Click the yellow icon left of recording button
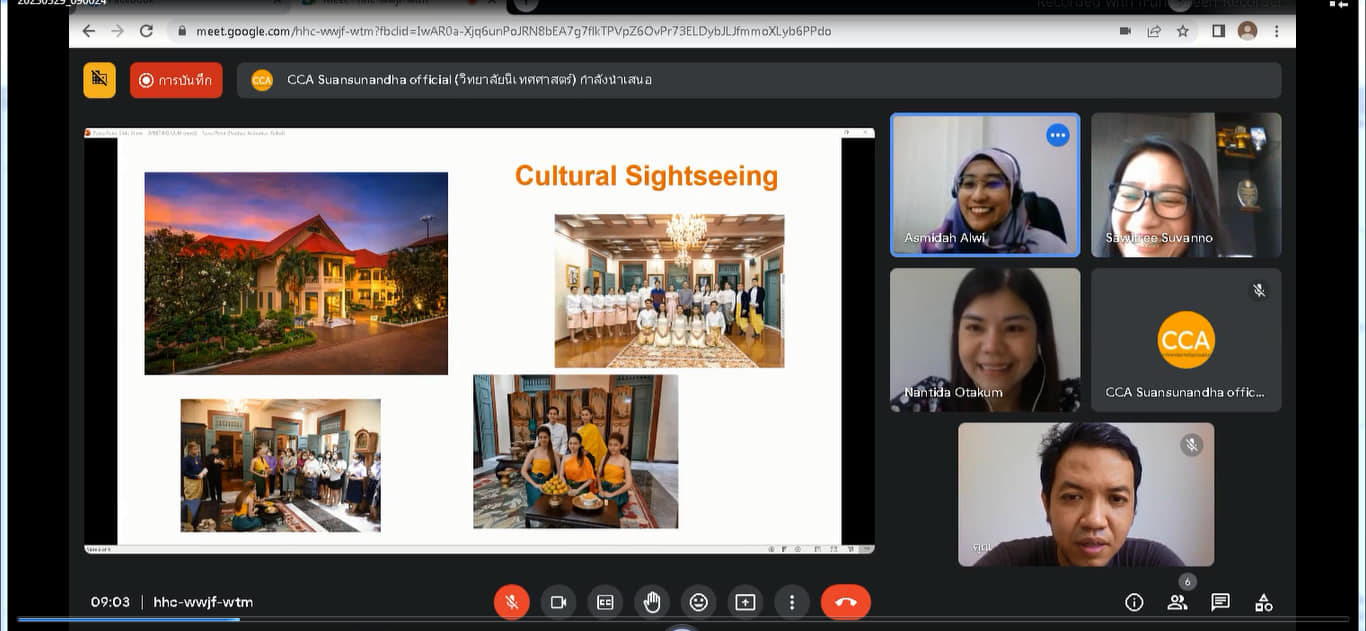The height and width of the screenshot is (631, 1366). coord(99,80)
